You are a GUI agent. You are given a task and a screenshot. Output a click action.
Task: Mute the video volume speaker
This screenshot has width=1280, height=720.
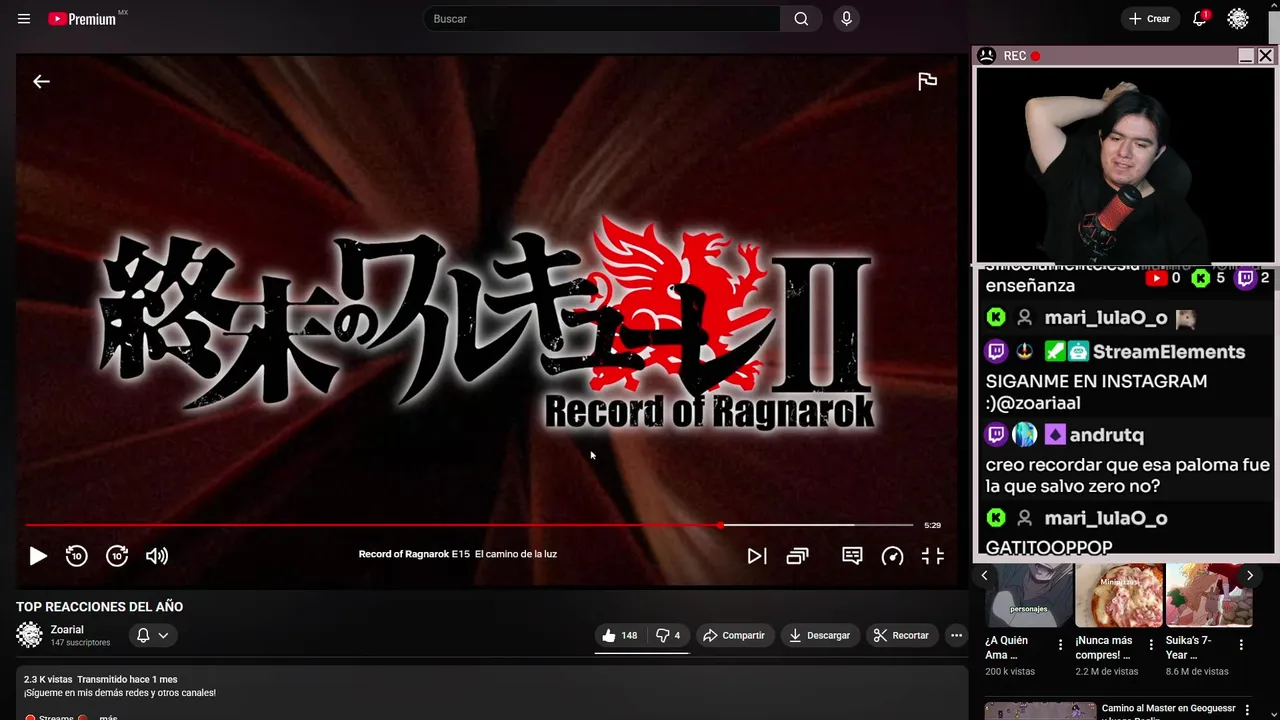tap(157, 556)
